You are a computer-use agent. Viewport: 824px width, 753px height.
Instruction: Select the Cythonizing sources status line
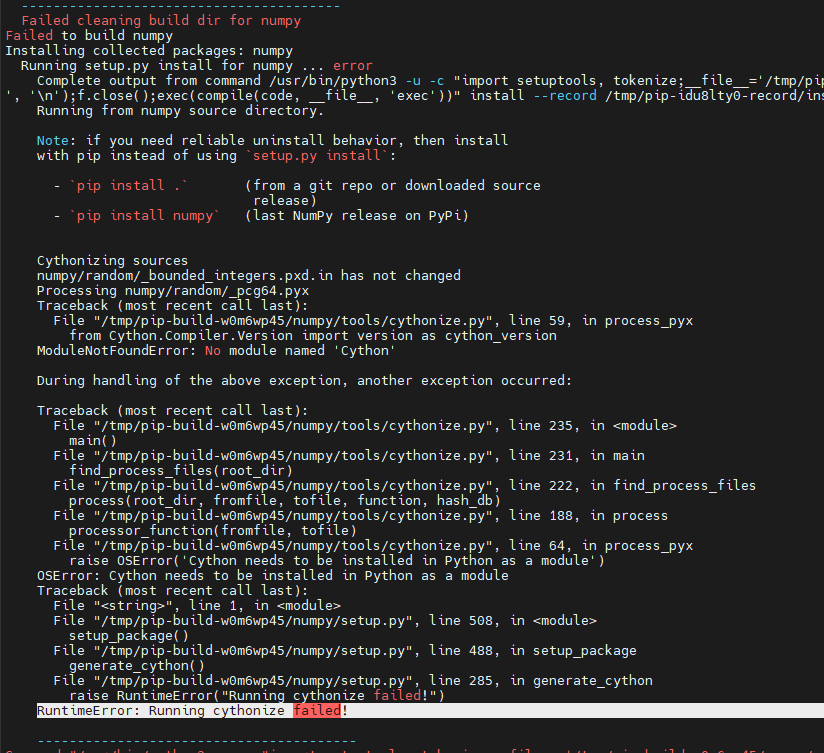pyautogui.click(x=113, y=260)
